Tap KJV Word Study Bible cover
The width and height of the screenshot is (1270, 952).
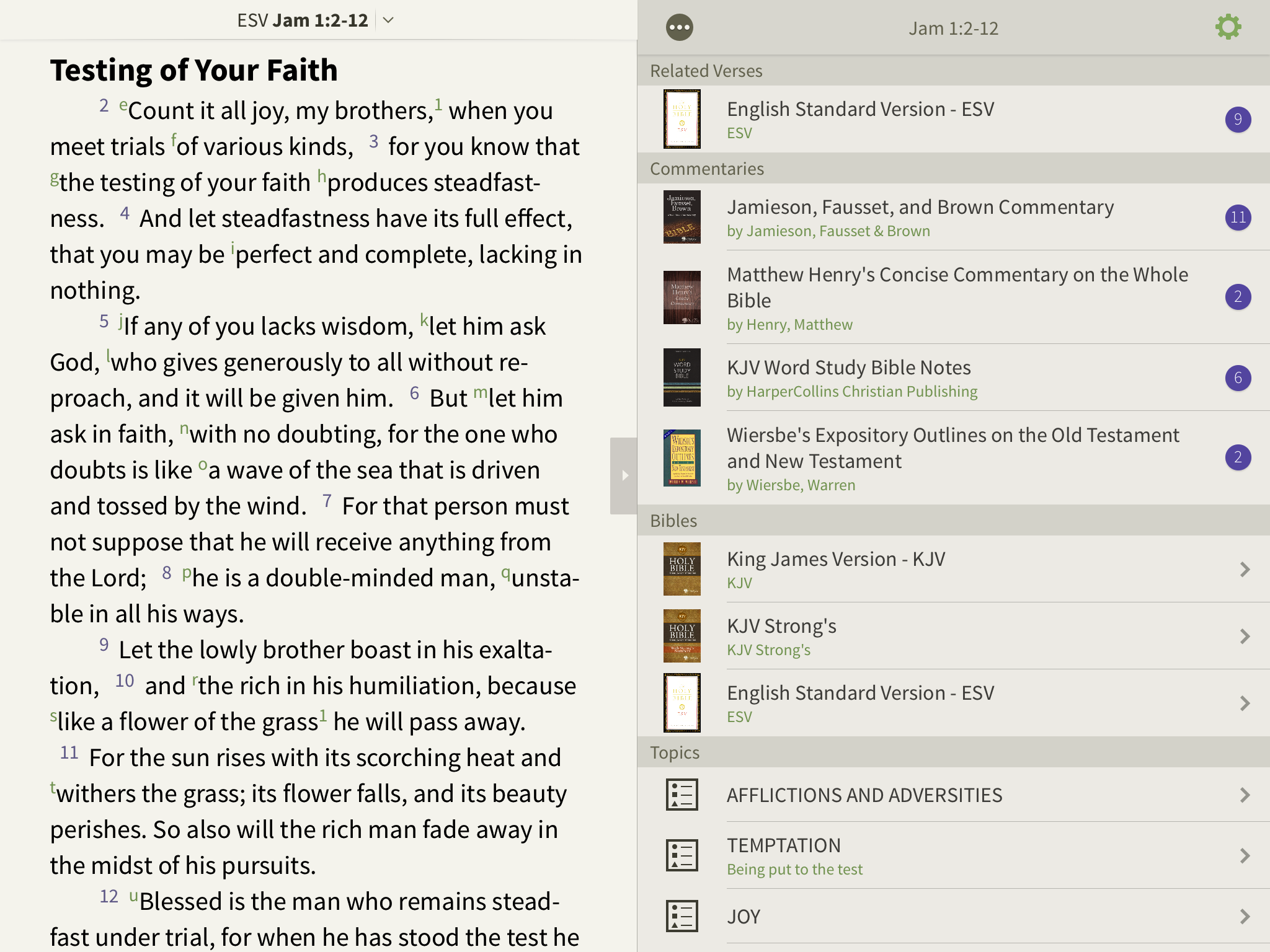coord(682,377)
